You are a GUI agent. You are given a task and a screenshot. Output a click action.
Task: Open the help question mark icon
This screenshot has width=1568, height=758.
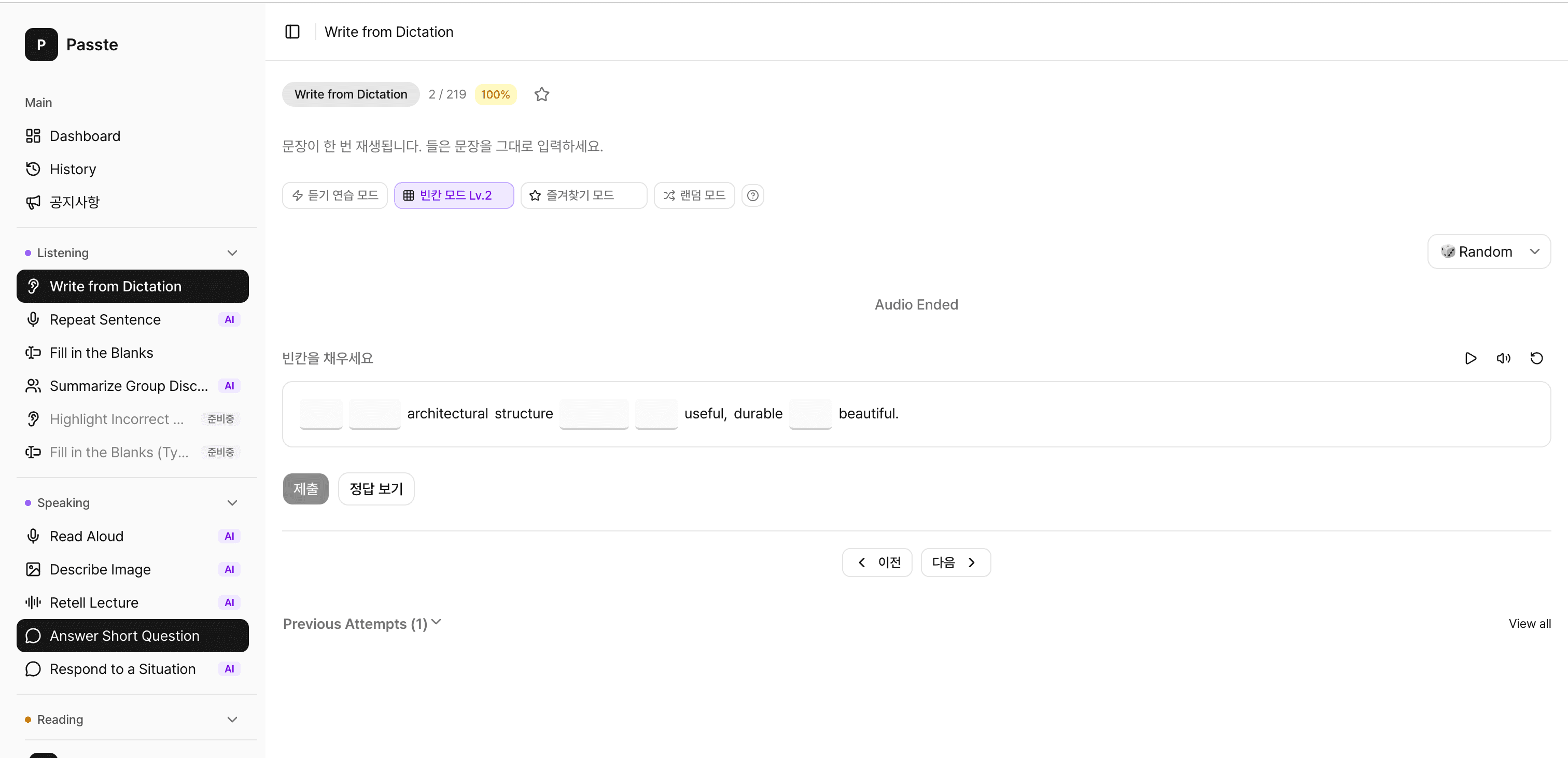(752, 195)
